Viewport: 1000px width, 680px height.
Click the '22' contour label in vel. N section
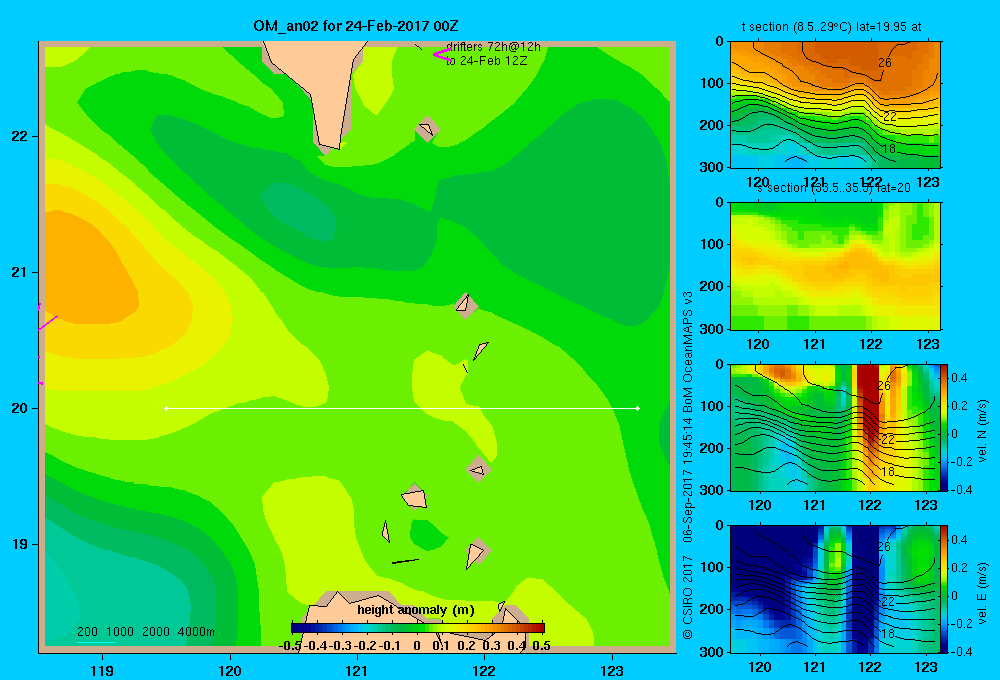click(x=888, y=440)
